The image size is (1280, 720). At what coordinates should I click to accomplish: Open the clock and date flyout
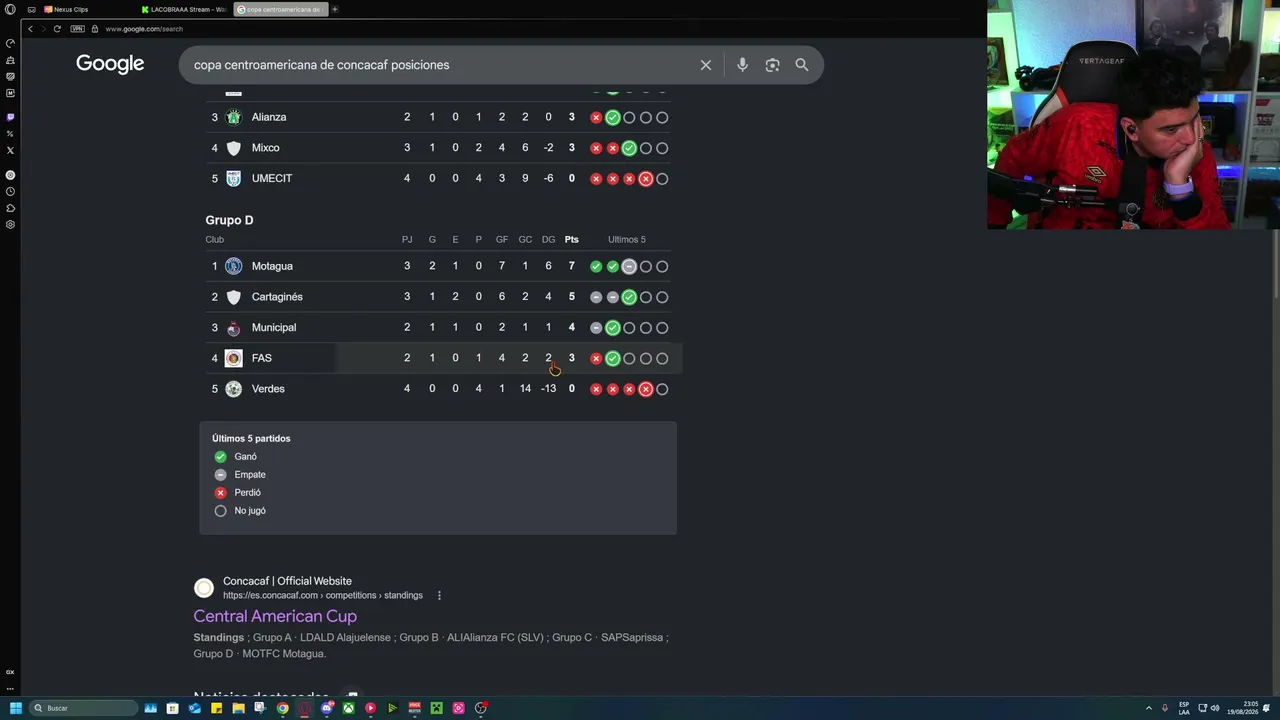(1245, 708)
